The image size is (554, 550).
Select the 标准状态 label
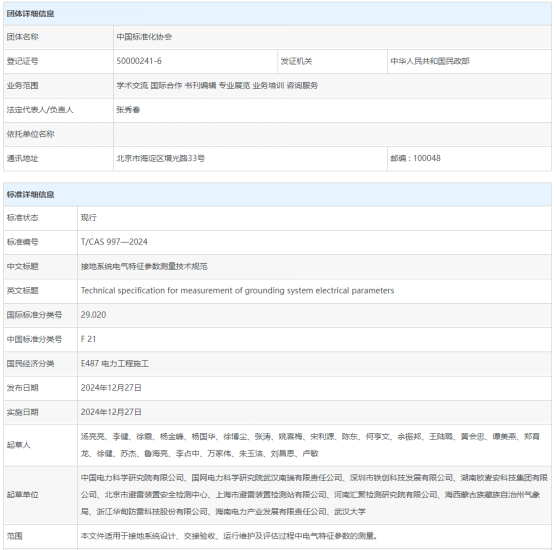click(23, 218)
